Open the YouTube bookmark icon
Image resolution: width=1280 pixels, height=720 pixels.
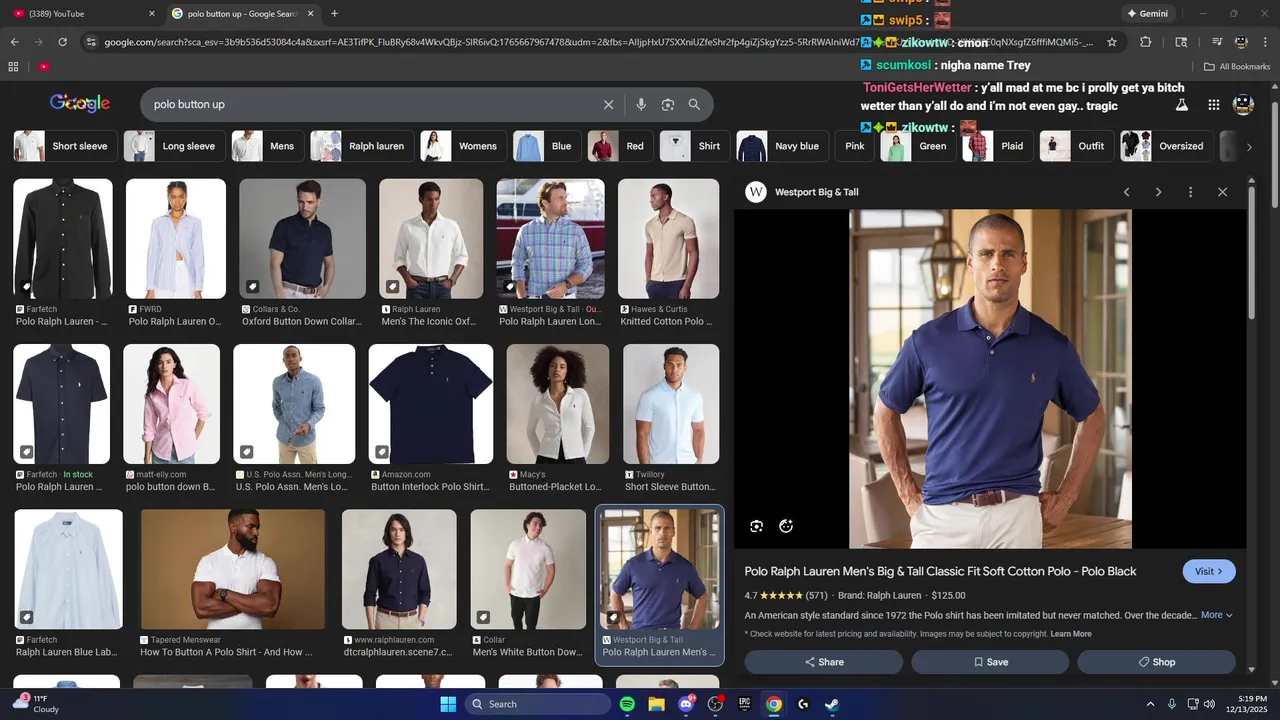point(44,67)
